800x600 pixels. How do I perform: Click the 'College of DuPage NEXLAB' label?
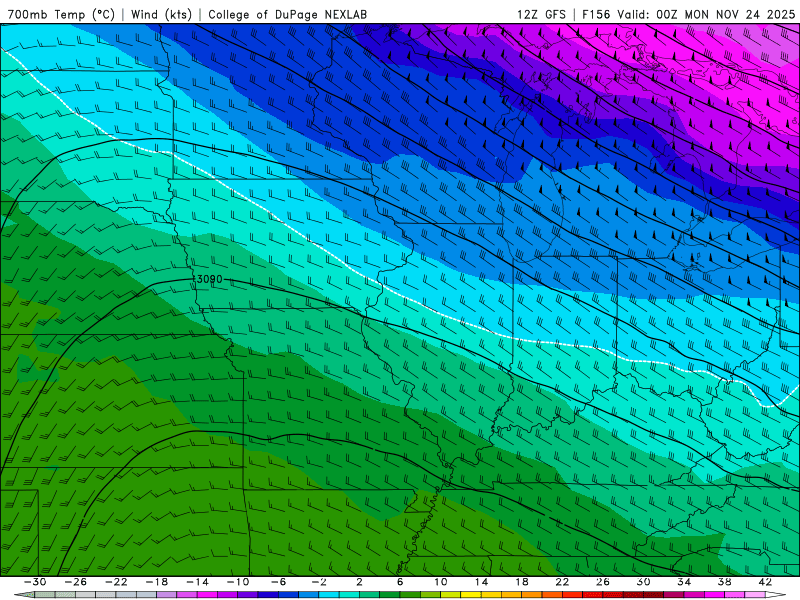click(287, 14)
